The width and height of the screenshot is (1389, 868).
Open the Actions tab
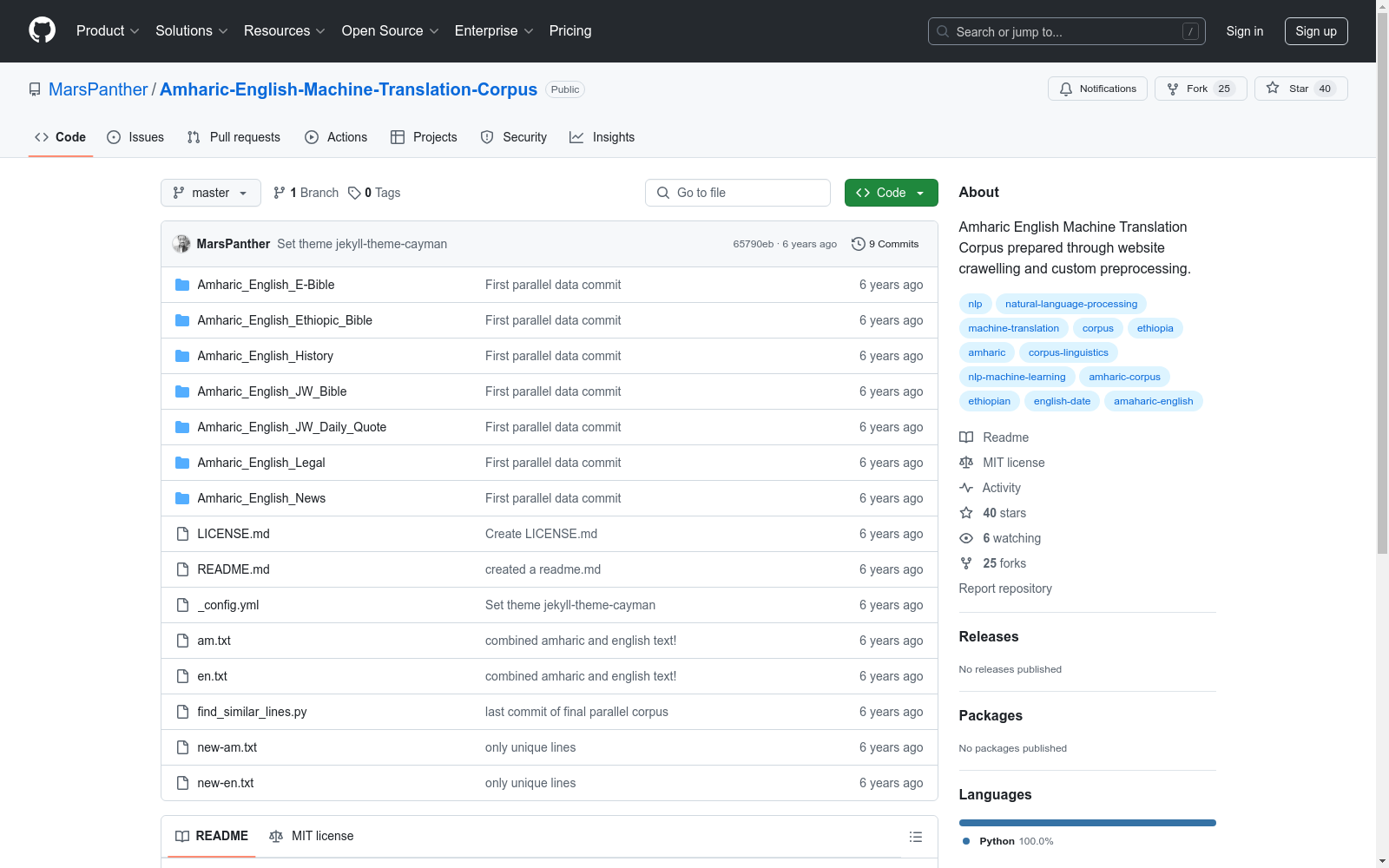tap(336, 137)
